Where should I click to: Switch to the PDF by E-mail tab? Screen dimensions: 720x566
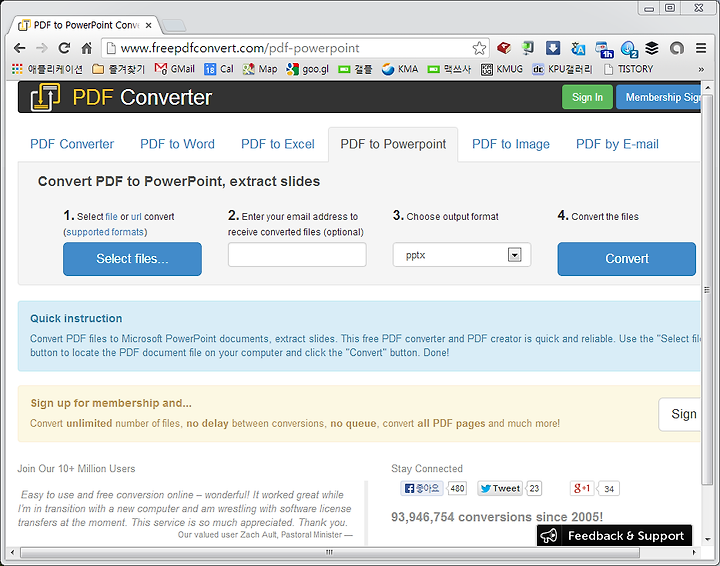[617, 144]
